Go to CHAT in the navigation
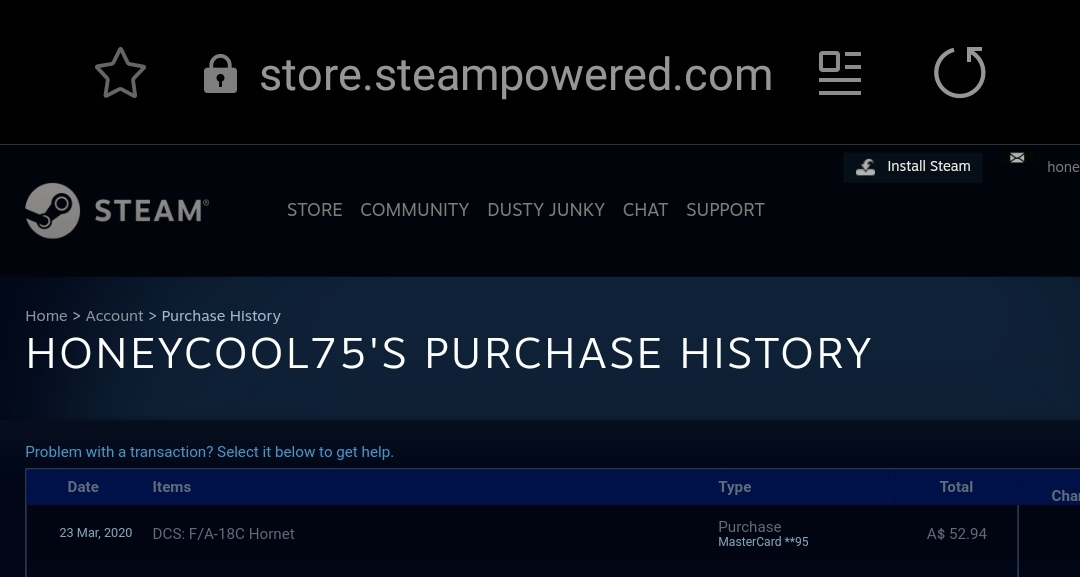Image resolution: width=1080 pixels, height=577 pixels. click(645, 210)
